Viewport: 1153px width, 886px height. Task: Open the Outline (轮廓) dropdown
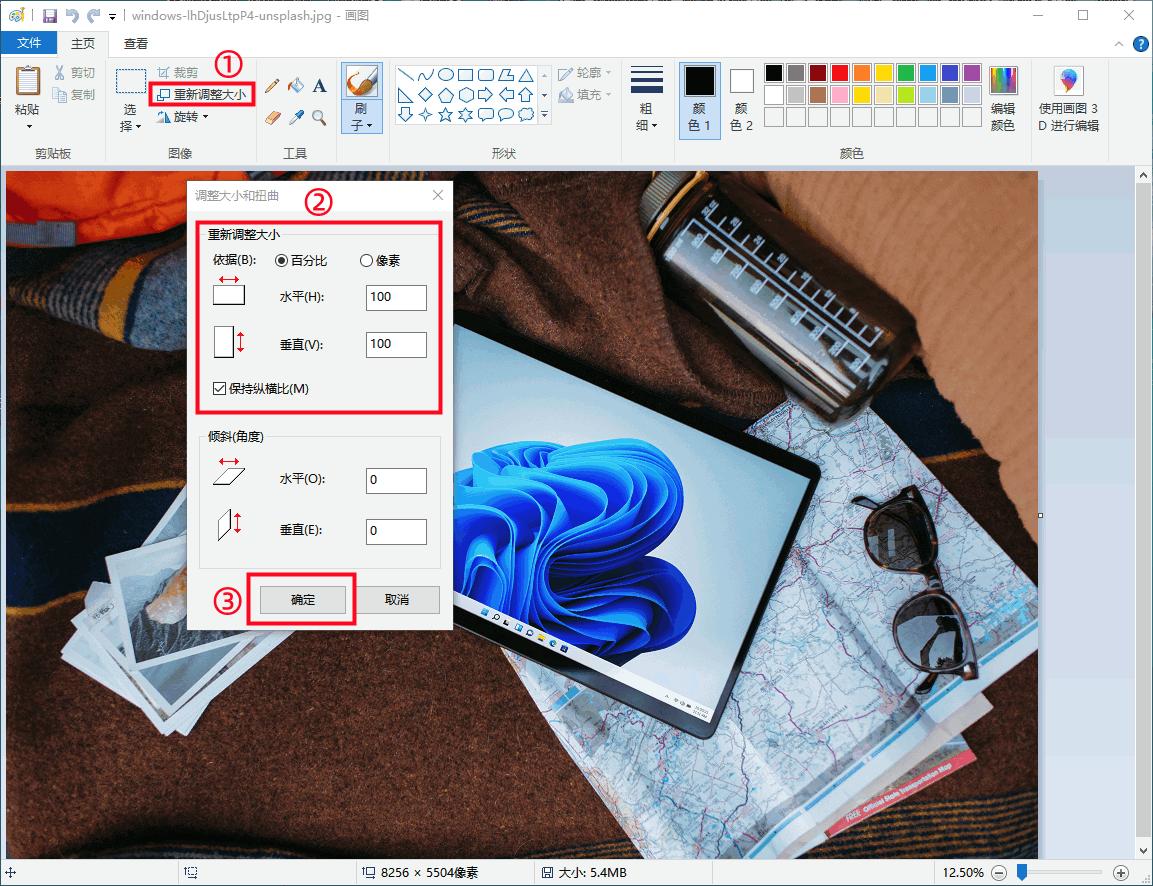585,73
